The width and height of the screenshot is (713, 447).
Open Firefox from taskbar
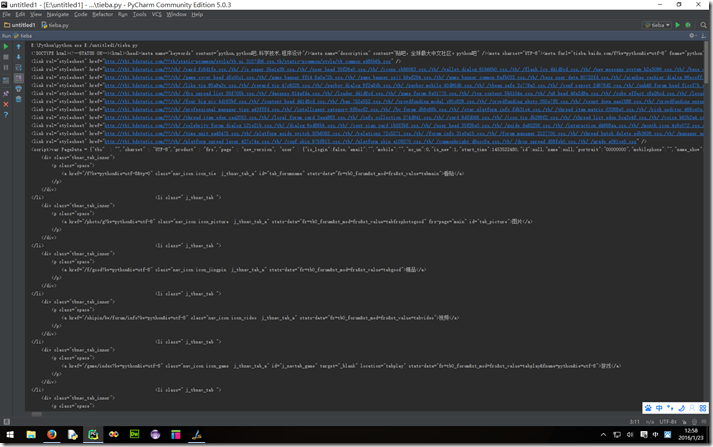52,435
